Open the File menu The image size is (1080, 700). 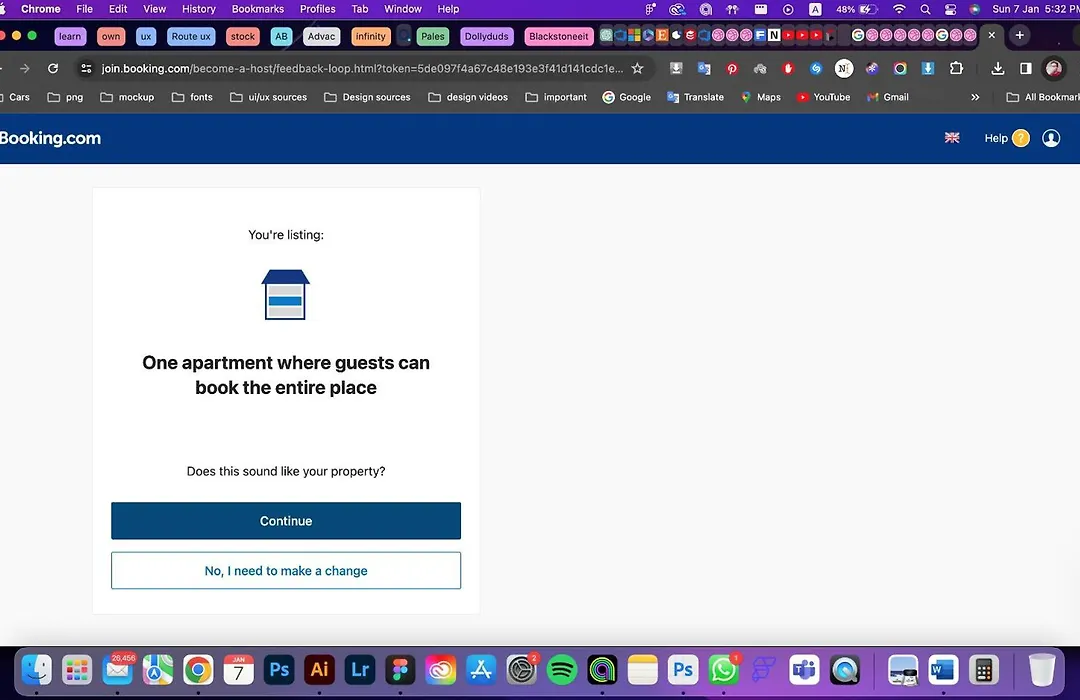85,9
